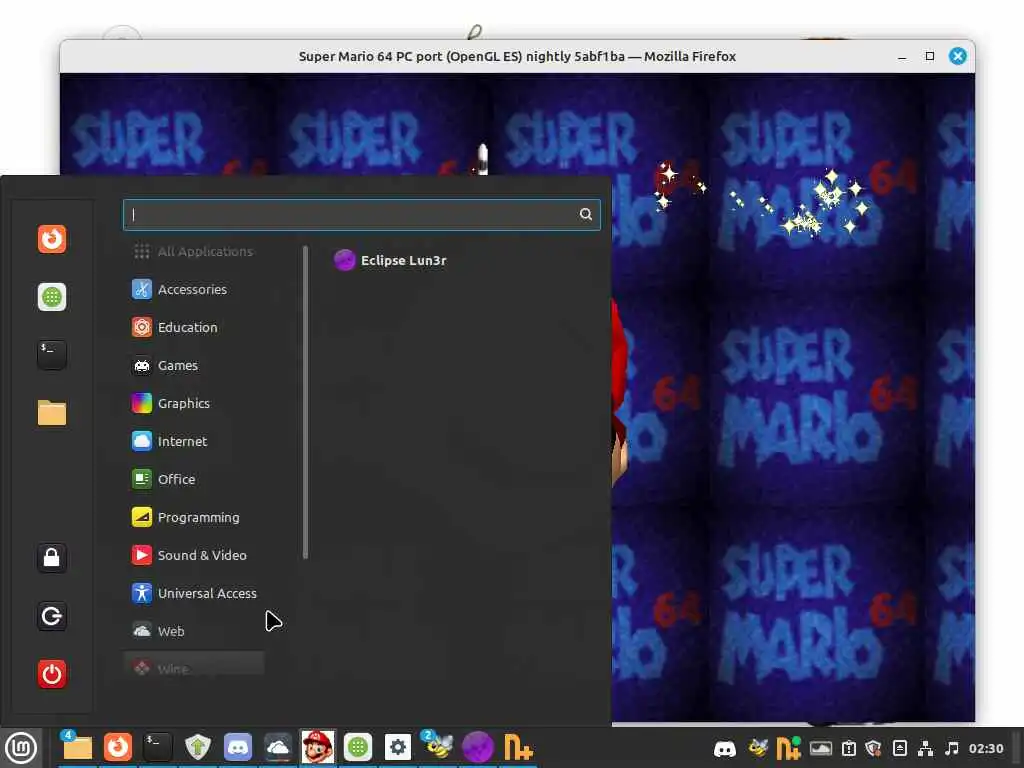Launch Terminal from menu favorites sidebar
Screen dimensions: 1024x768
tap(52, 355)
